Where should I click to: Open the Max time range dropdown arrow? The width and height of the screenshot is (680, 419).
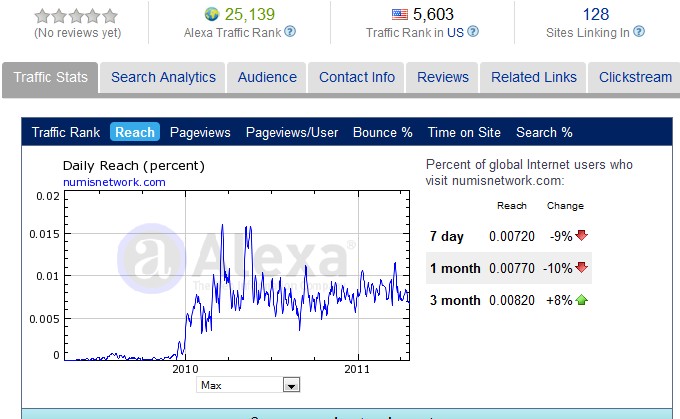291,385
